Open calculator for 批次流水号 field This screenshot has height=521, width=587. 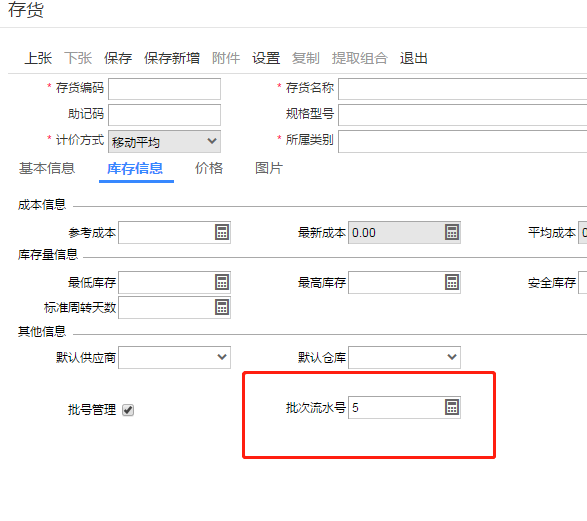(x=452, y=407)
